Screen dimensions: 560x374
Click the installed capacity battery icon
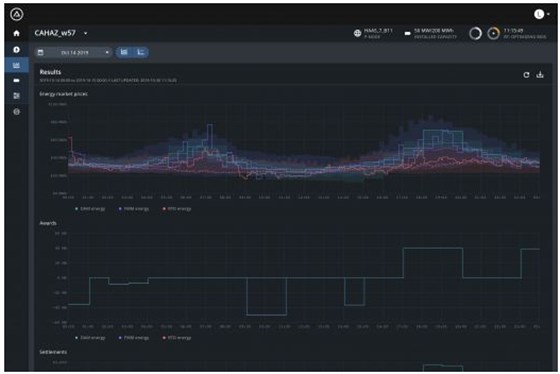[408, 33]
